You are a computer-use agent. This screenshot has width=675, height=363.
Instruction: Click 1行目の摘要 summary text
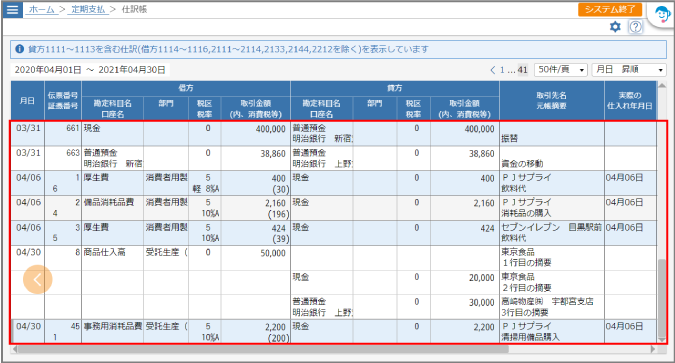[x=526, y=263]
